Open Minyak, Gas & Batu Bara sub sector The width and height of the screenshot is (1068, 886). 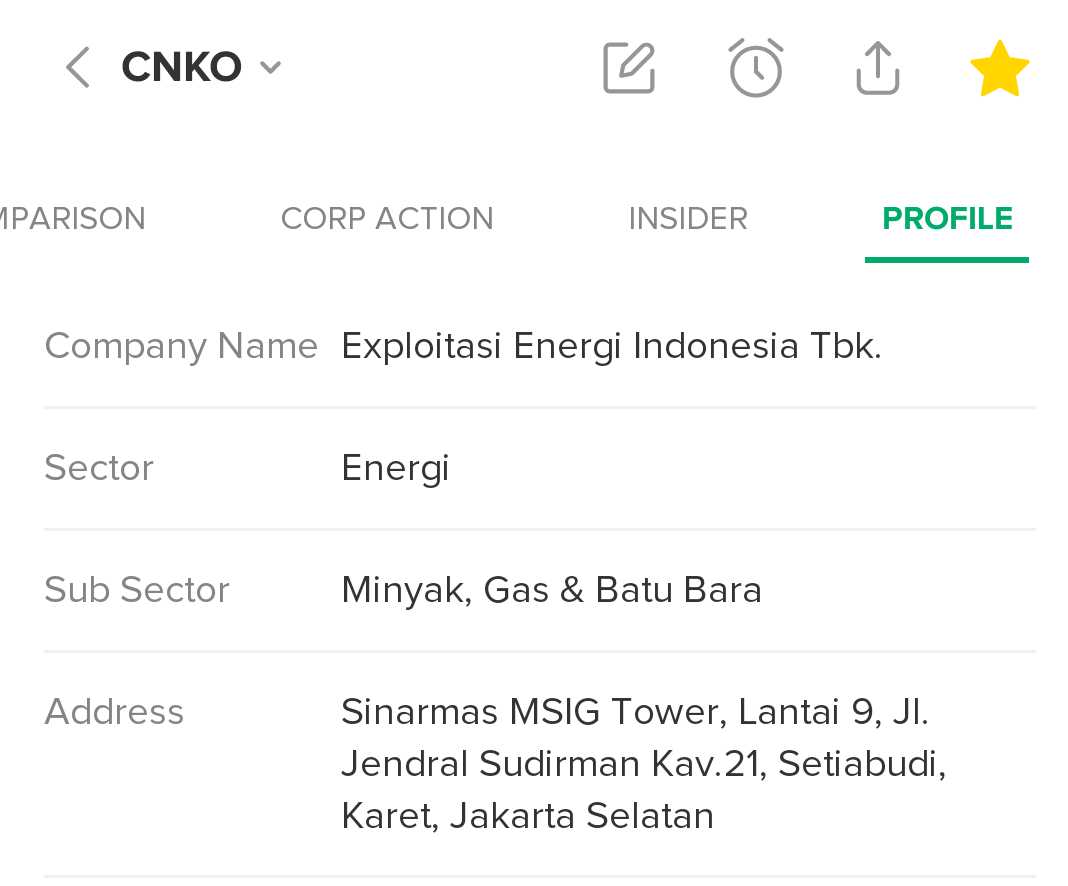pos(551,590)
